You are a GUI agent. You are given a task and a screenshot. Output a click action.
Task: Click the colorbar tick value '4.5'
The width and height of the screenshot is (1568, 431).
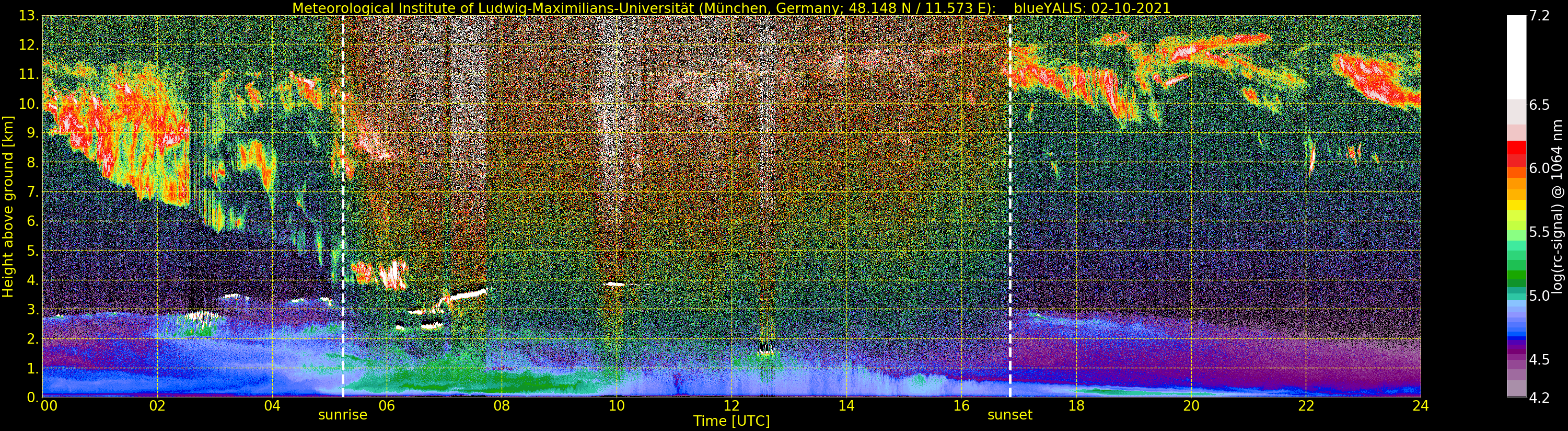[1539, 359]
